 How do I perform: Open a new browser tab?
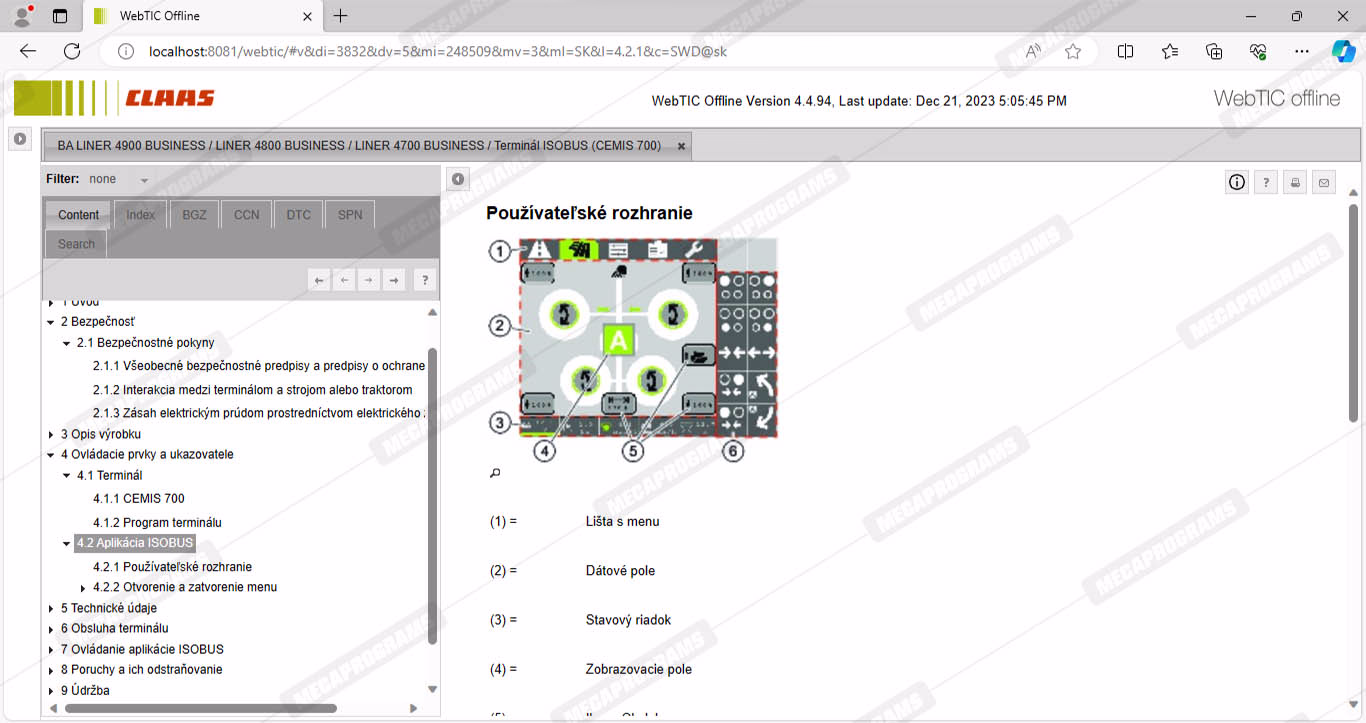[340, 16]
